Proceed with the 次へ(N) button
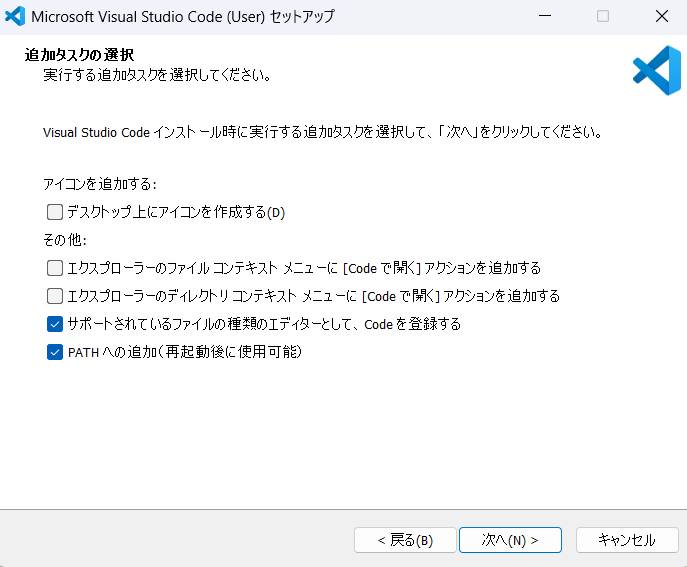The width and height of the screenshot is (687, 567). [x=510, y=540]
